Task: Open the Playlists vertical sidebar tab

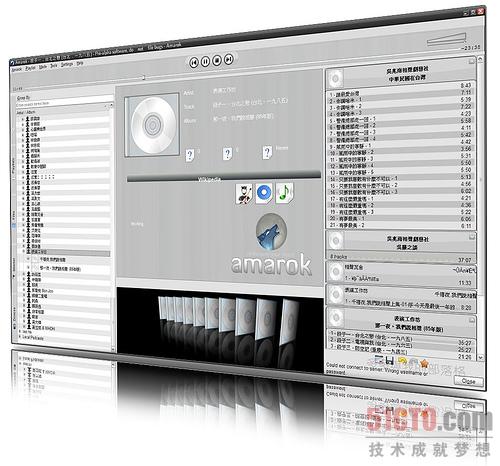Action: coord(14,169)
